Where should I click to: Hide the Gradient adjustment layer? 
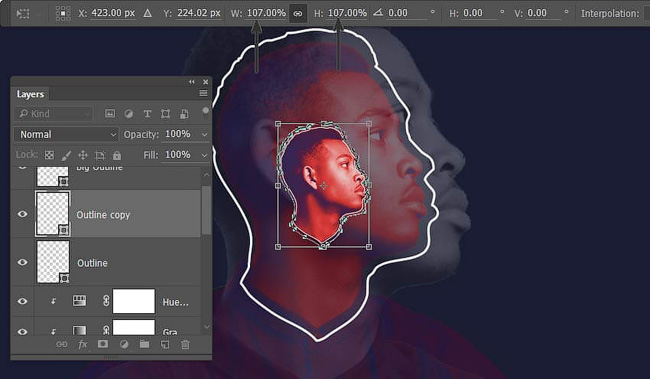tap(22, 331)
